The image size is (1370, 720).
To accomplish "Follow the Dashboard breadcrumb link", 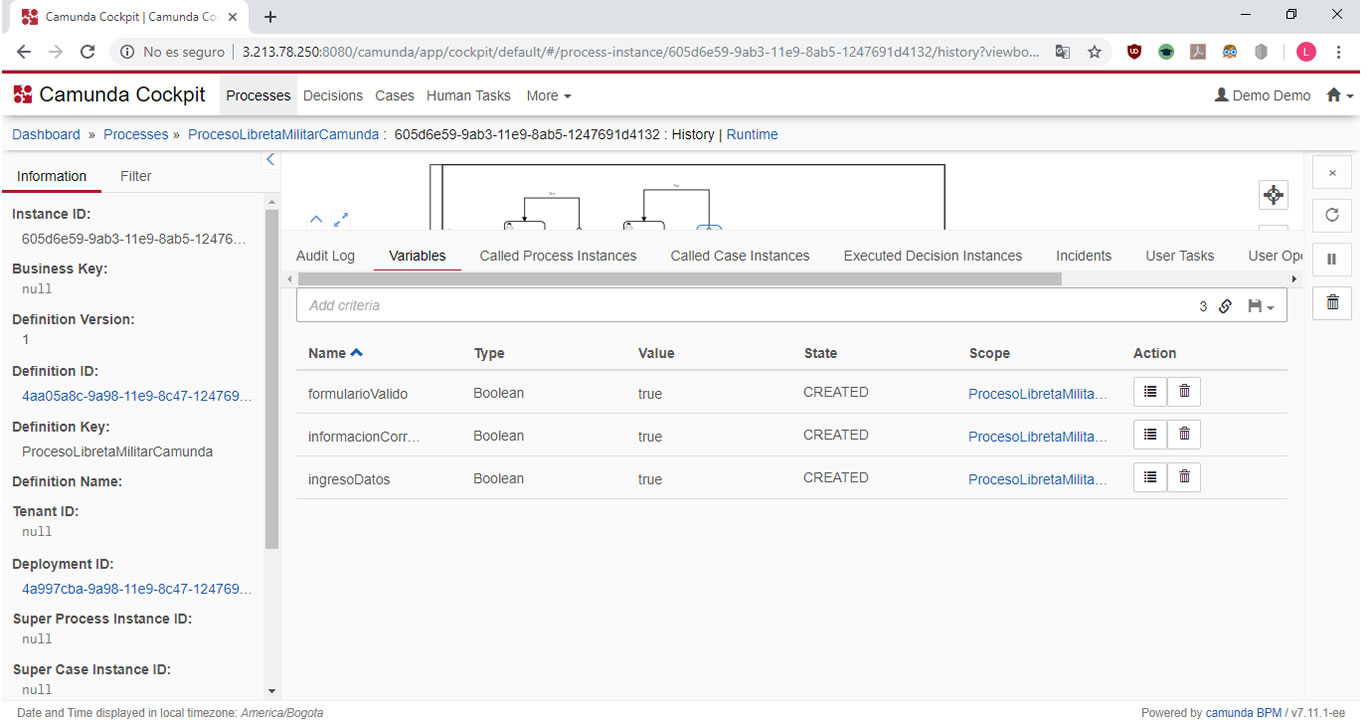I will 46,134.
